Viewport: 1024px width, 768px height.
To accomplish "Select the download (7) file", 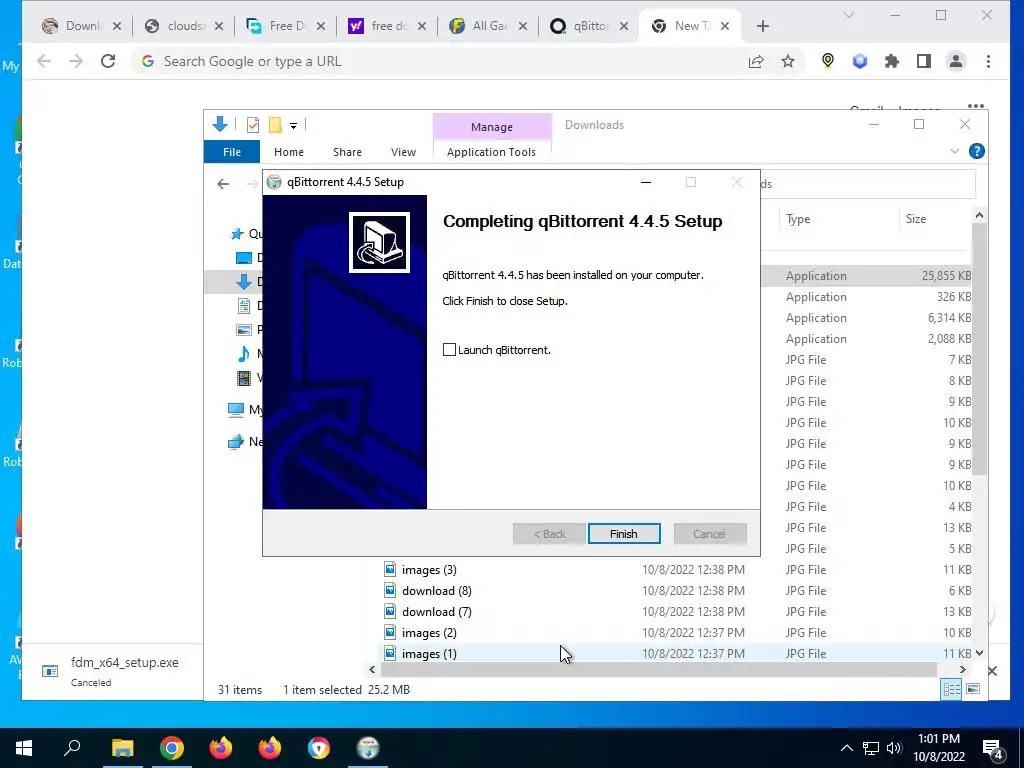I will [436, 611].
